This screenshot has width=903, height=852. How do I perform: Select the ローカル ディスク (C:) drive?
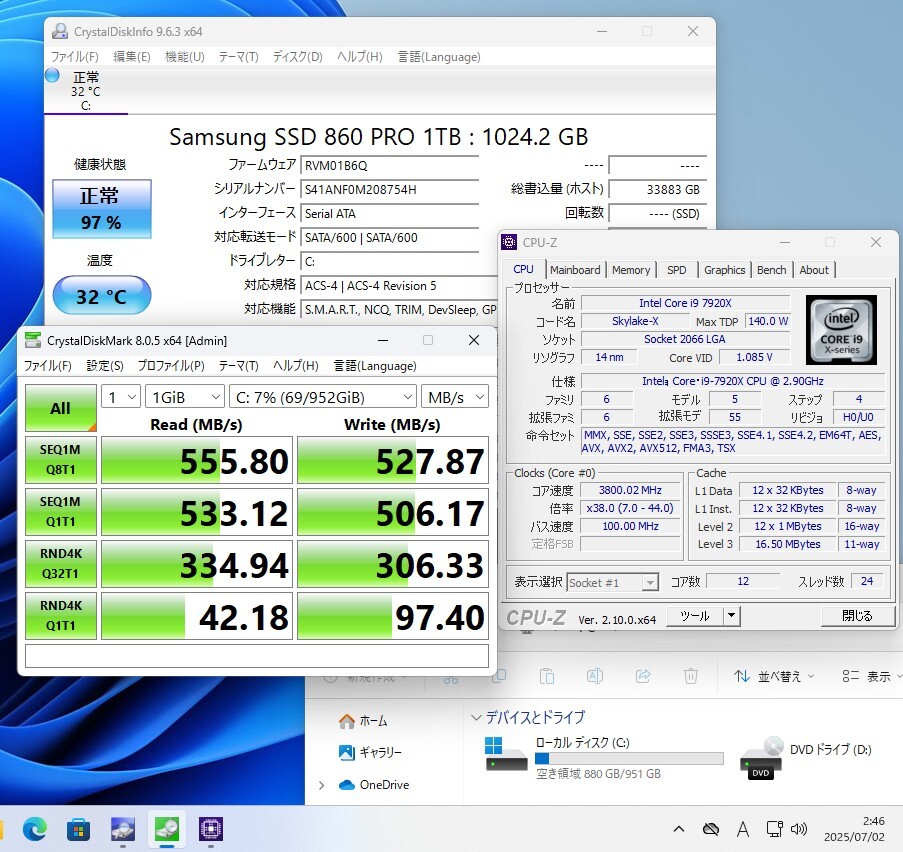pyautogui.click(x=604, y=758)
